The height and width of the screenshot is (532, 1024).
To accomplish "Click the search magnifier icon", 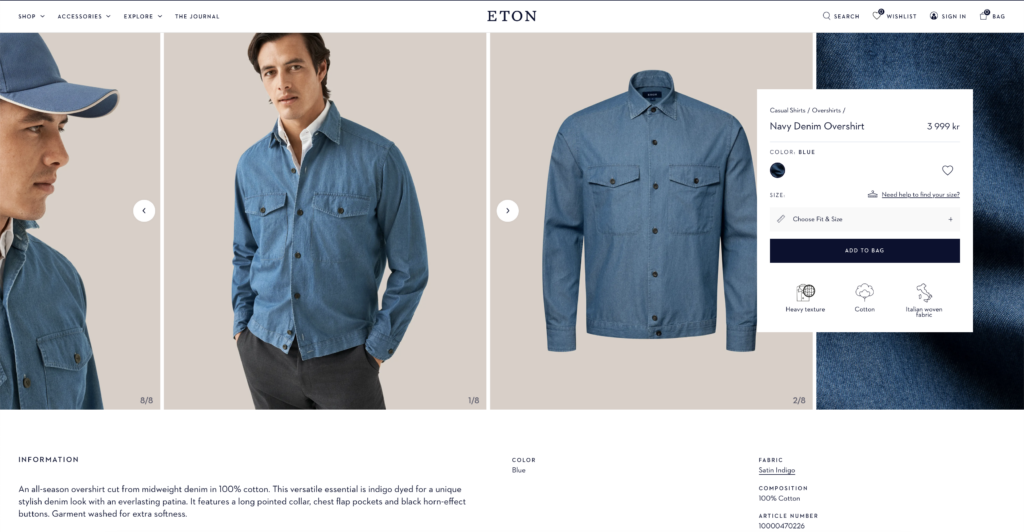I will pos(826,16).
